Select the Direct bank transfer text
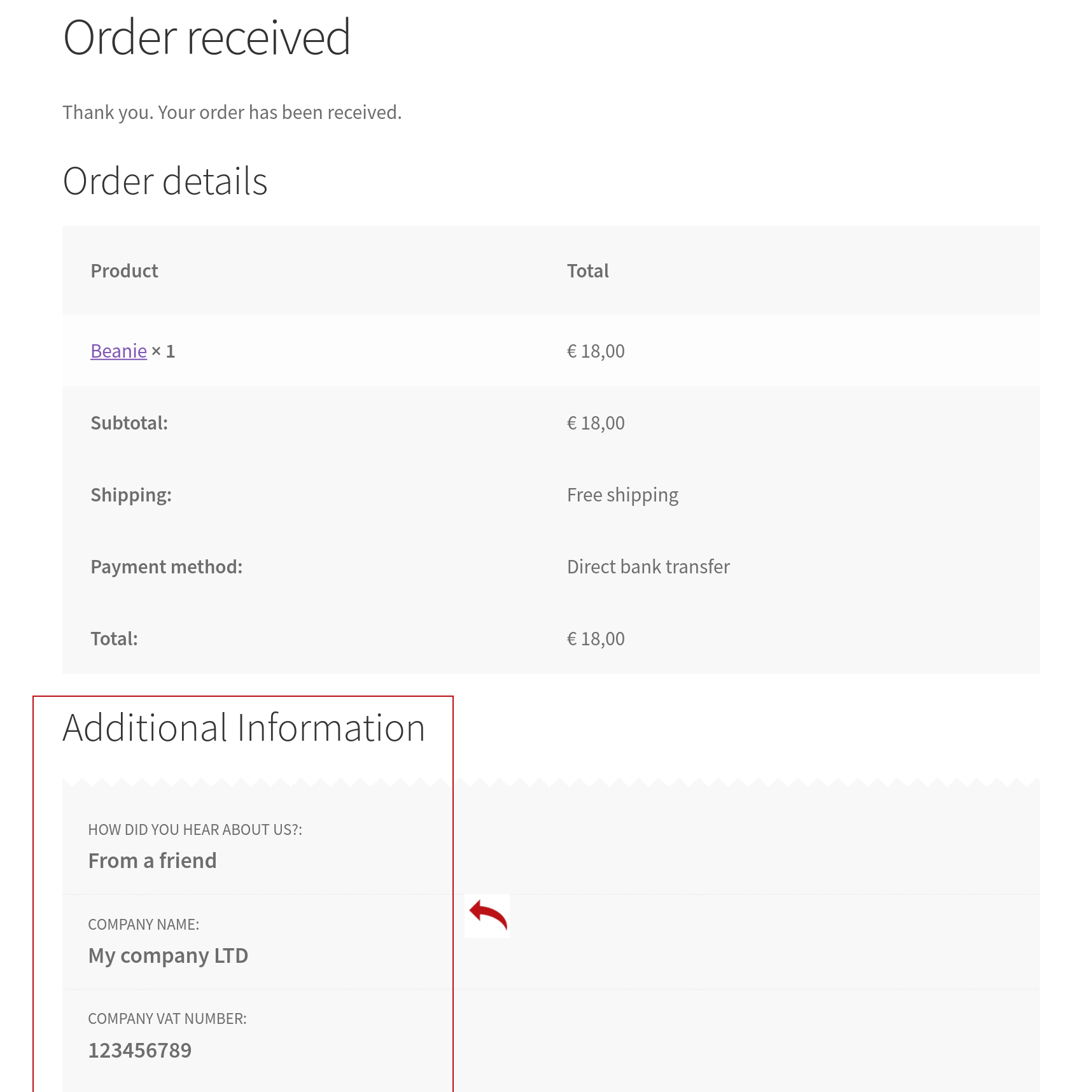 pyautogui.click(x=648, y=567)
